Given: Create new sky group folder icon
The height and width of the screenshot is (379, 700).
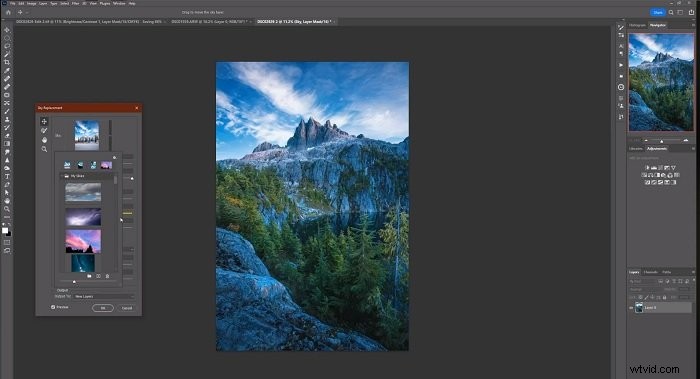Looking at the screenshot, I should pos(89,276).
